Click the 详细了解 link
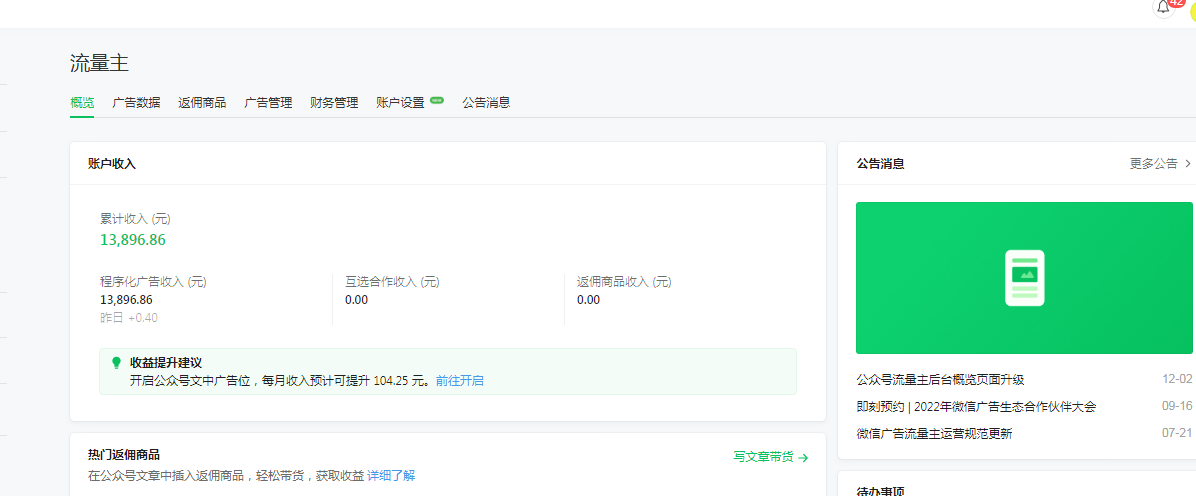1196x496 pixels. point(391,475)
